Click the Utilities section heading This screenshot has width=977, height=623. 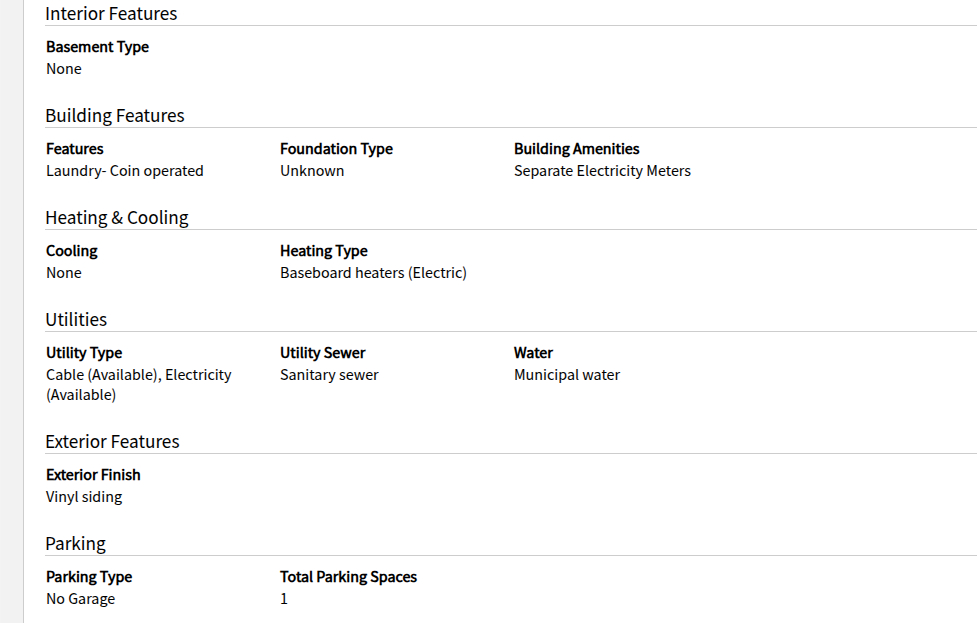[x=76, y=320]
